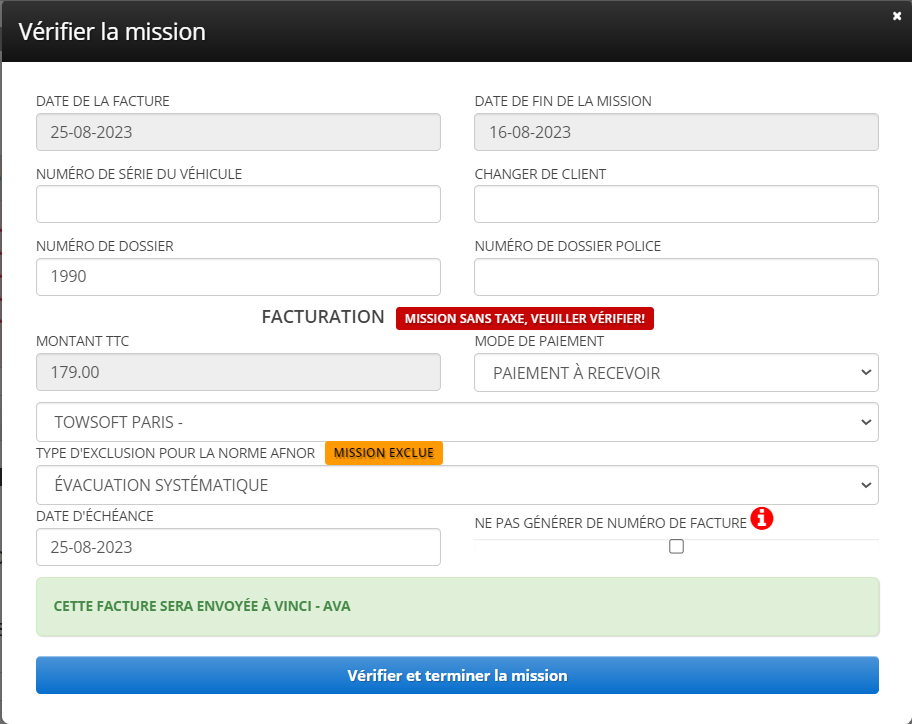Screen dimensions: 912x724
Task: Click the Date de fin de la mission field
Action: [676, 132]
